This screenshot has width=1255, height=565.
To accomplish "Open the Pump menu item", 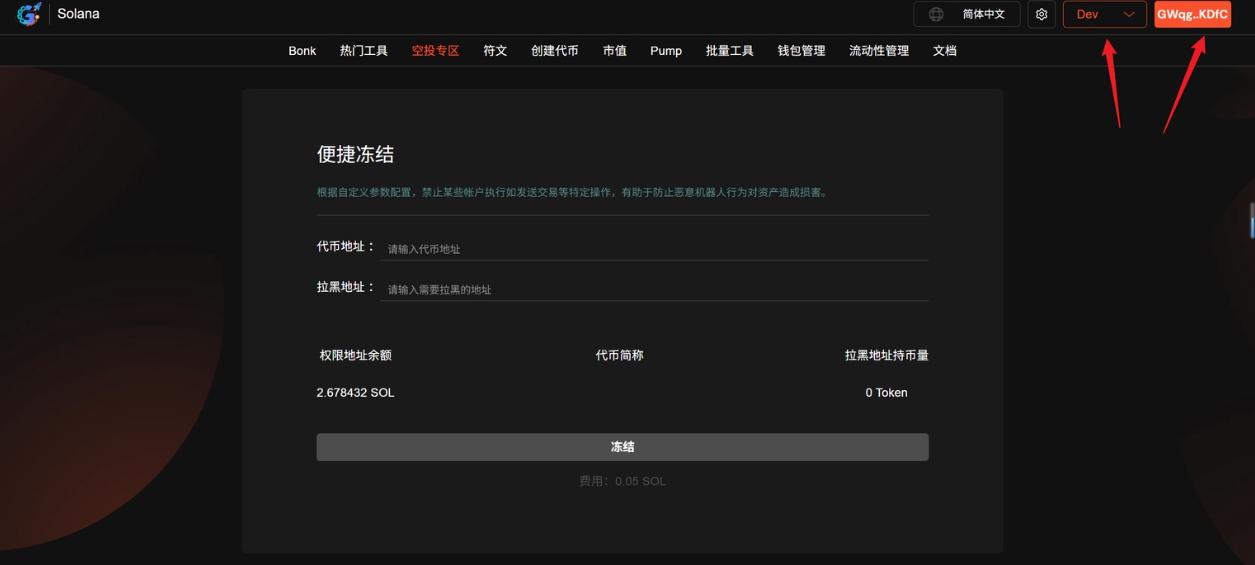I will pyautogui.click(x=666, y=51).
